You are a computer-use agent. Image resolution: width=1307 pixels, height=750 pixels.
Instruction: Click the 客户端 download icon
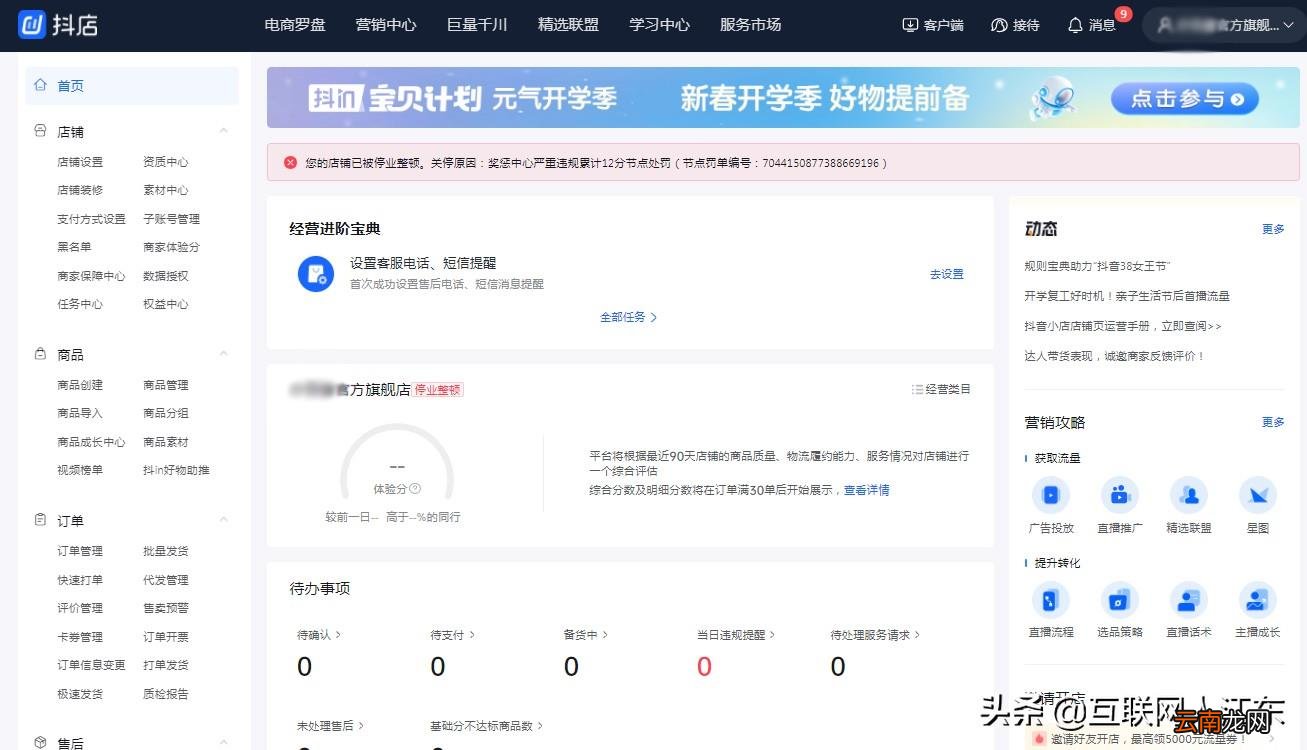tap(910, 25)
